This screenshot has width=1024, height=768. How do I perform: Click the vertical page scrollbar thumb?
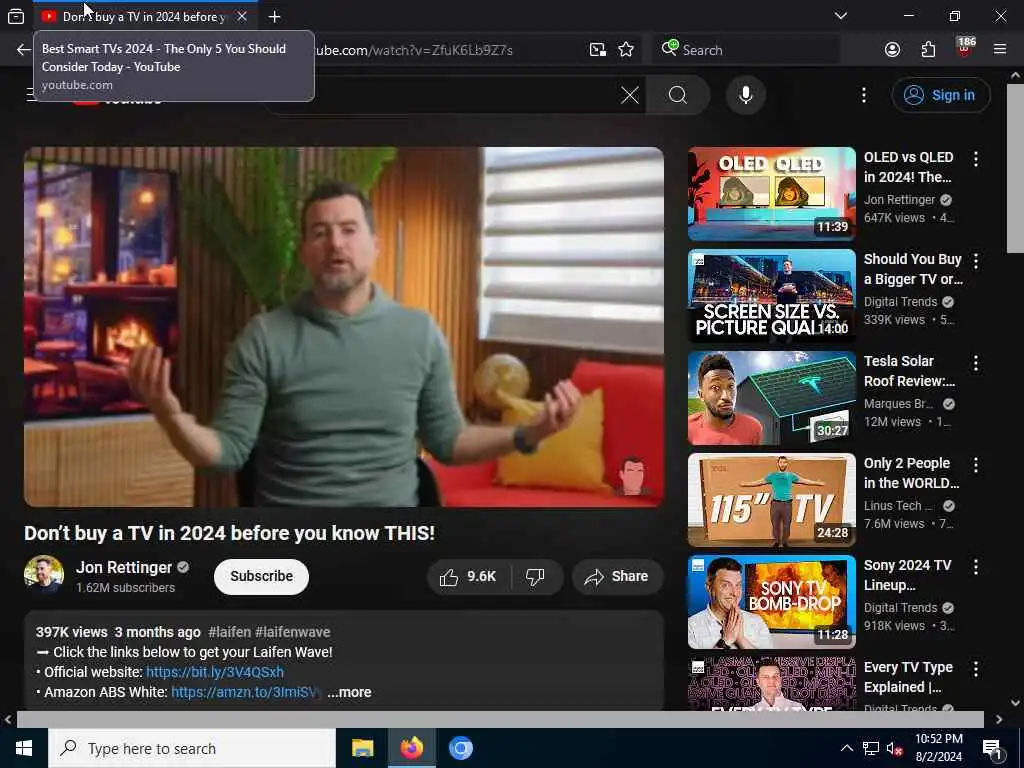tap(1015, 168)
